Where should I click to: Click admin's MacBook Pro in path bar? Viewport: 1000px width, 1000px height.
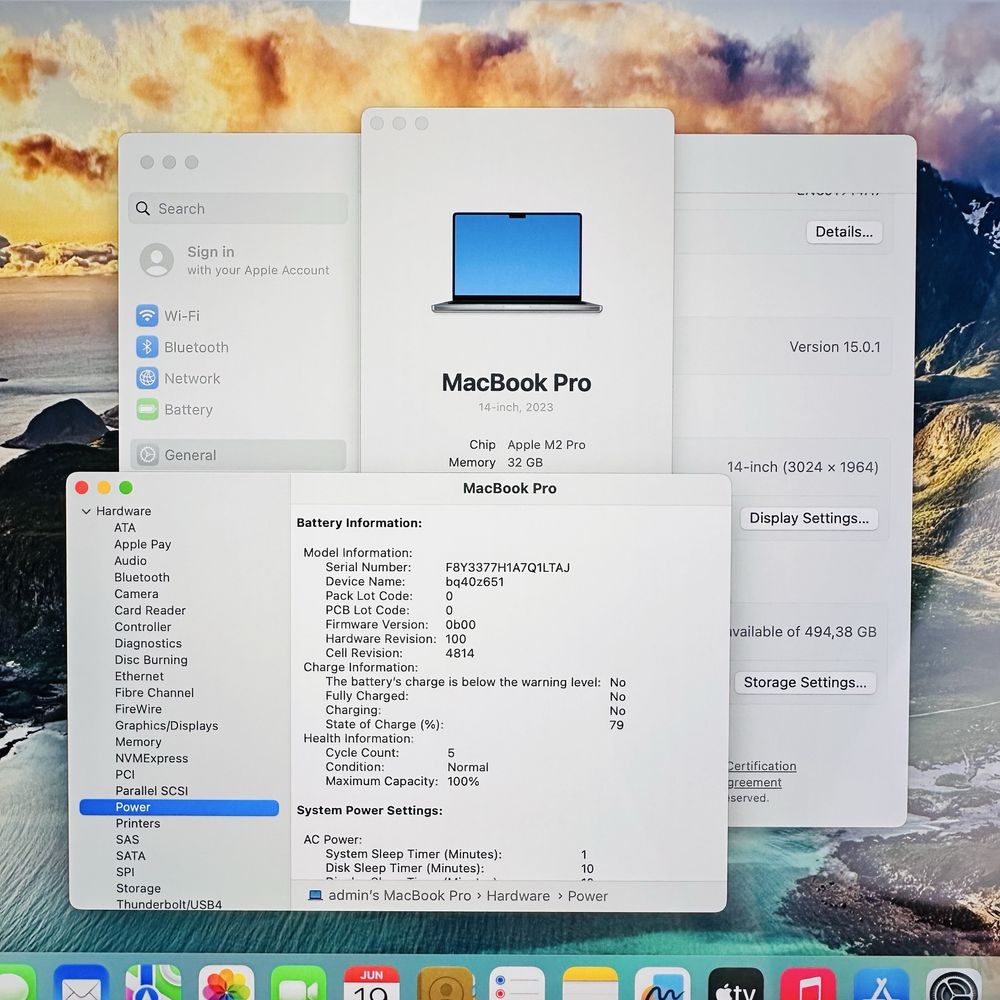pos(399,895)
